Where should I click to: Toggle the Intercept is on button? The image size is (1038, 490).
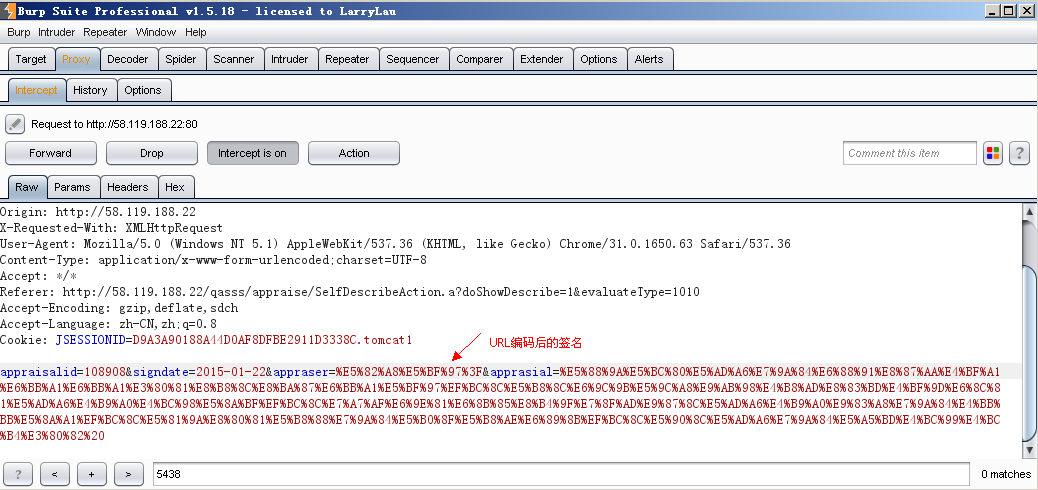click(x=253, y=153)
